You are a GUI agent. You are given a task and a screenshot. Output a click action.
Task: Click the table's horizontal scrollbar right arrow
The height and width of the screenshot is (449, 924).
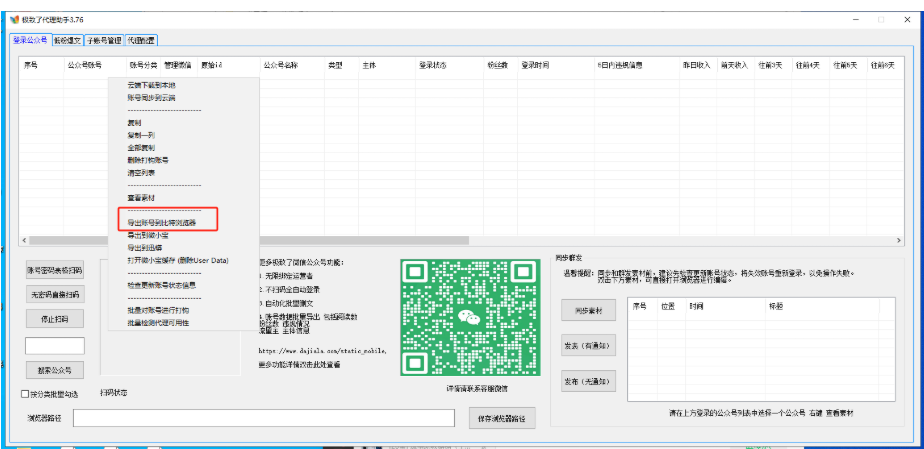tap(898, 240)
